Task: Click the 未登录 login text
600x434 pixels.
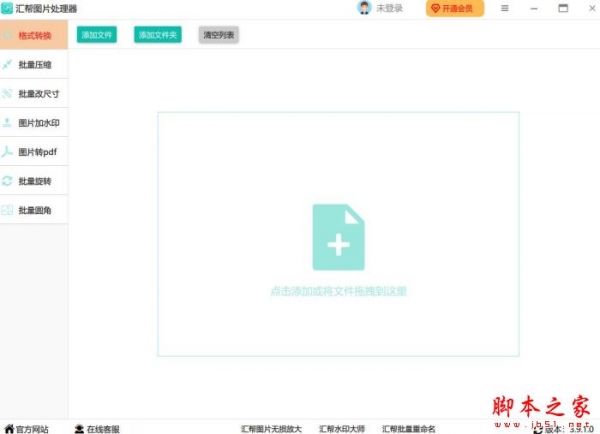Action: coord(389,8)
